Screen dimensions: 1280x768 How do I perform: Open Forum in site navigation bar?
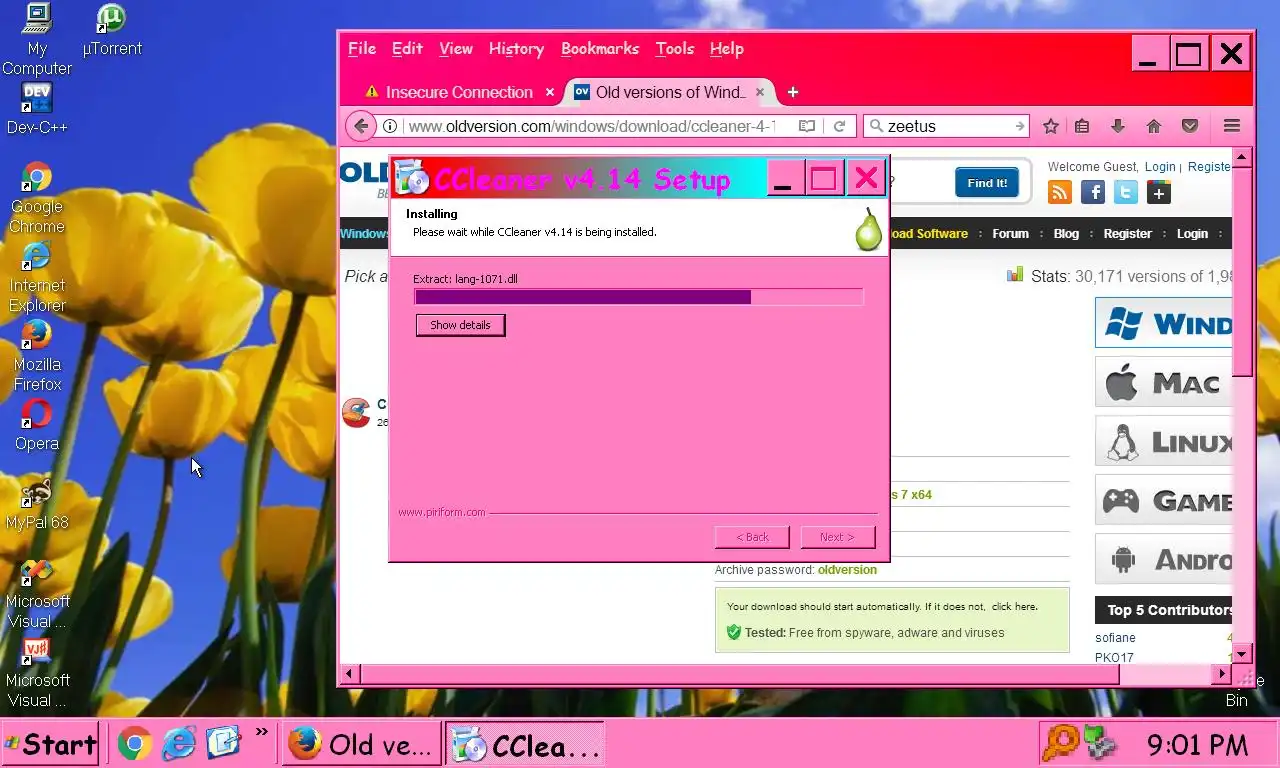pos(1010,233)
